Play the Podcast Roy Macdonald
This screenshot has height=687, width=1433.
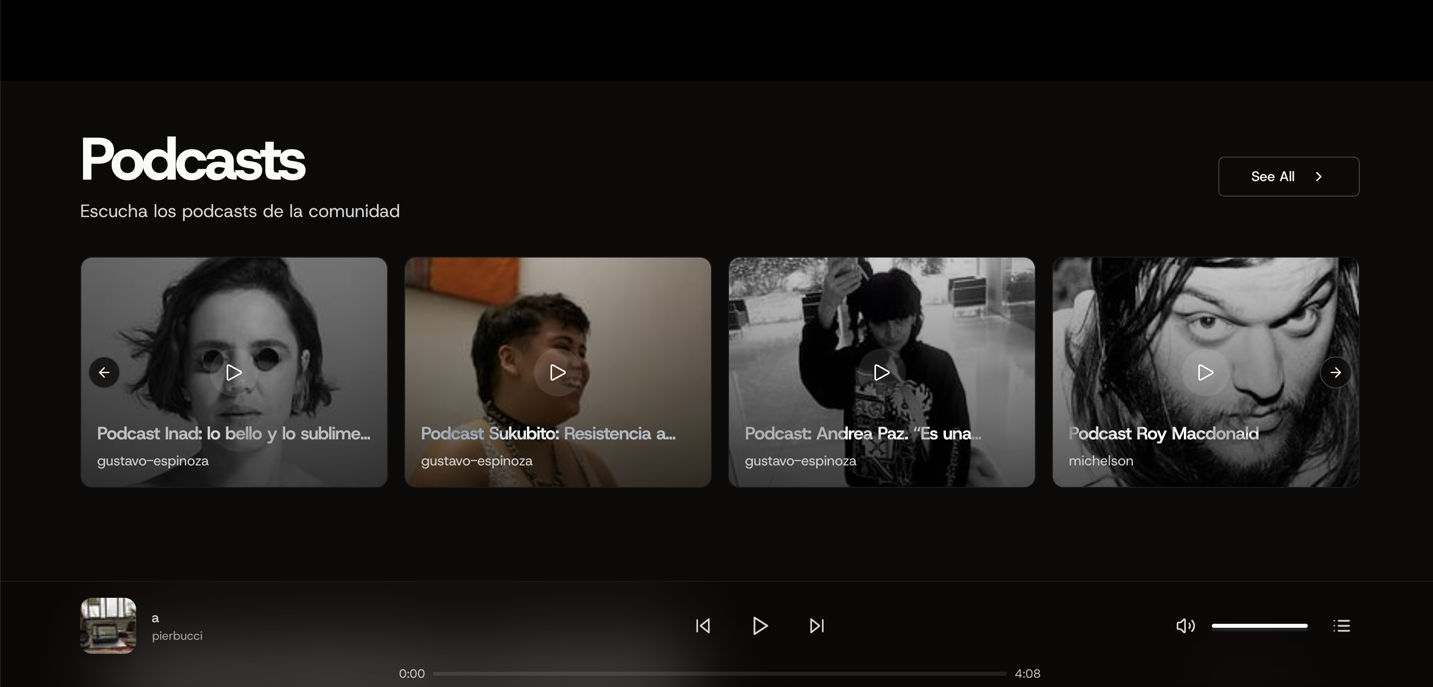1205,371
